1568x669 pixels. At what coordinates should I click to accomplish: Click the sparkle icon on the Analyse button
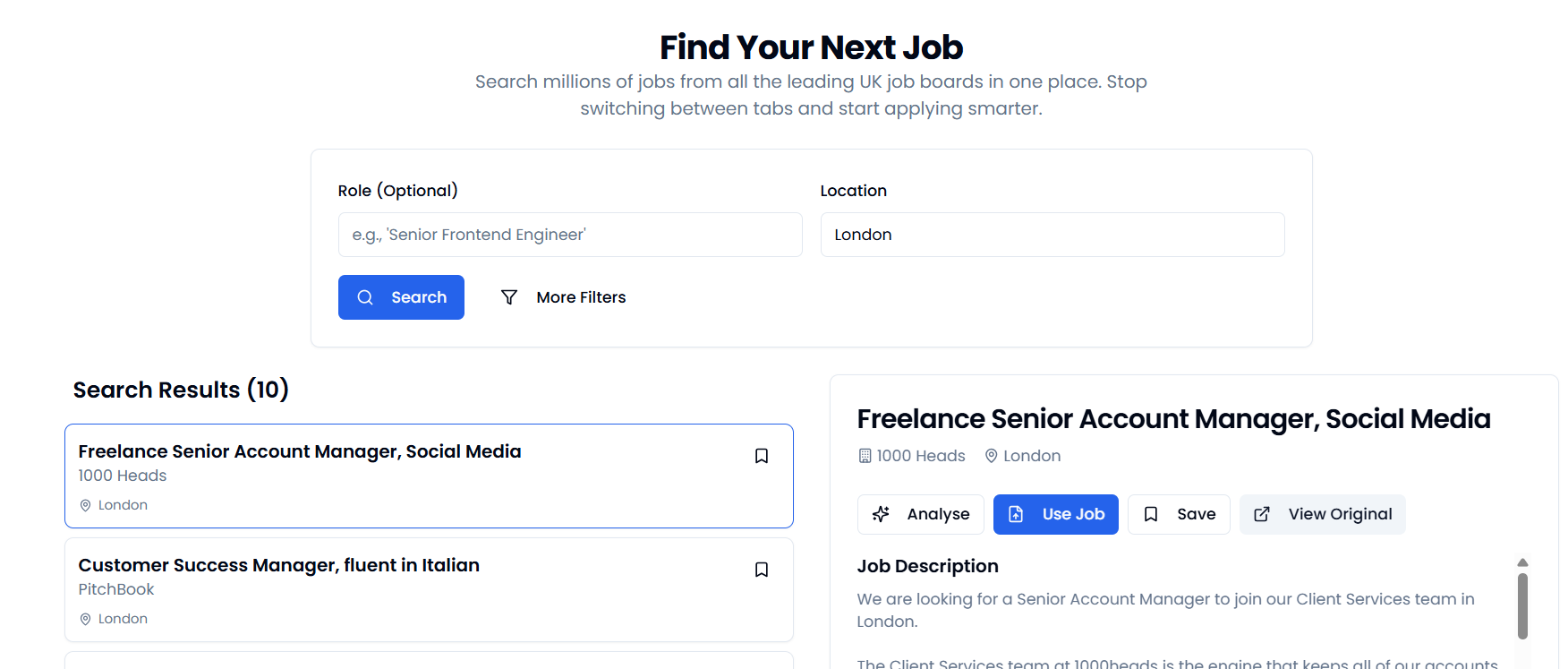point(881,514)
